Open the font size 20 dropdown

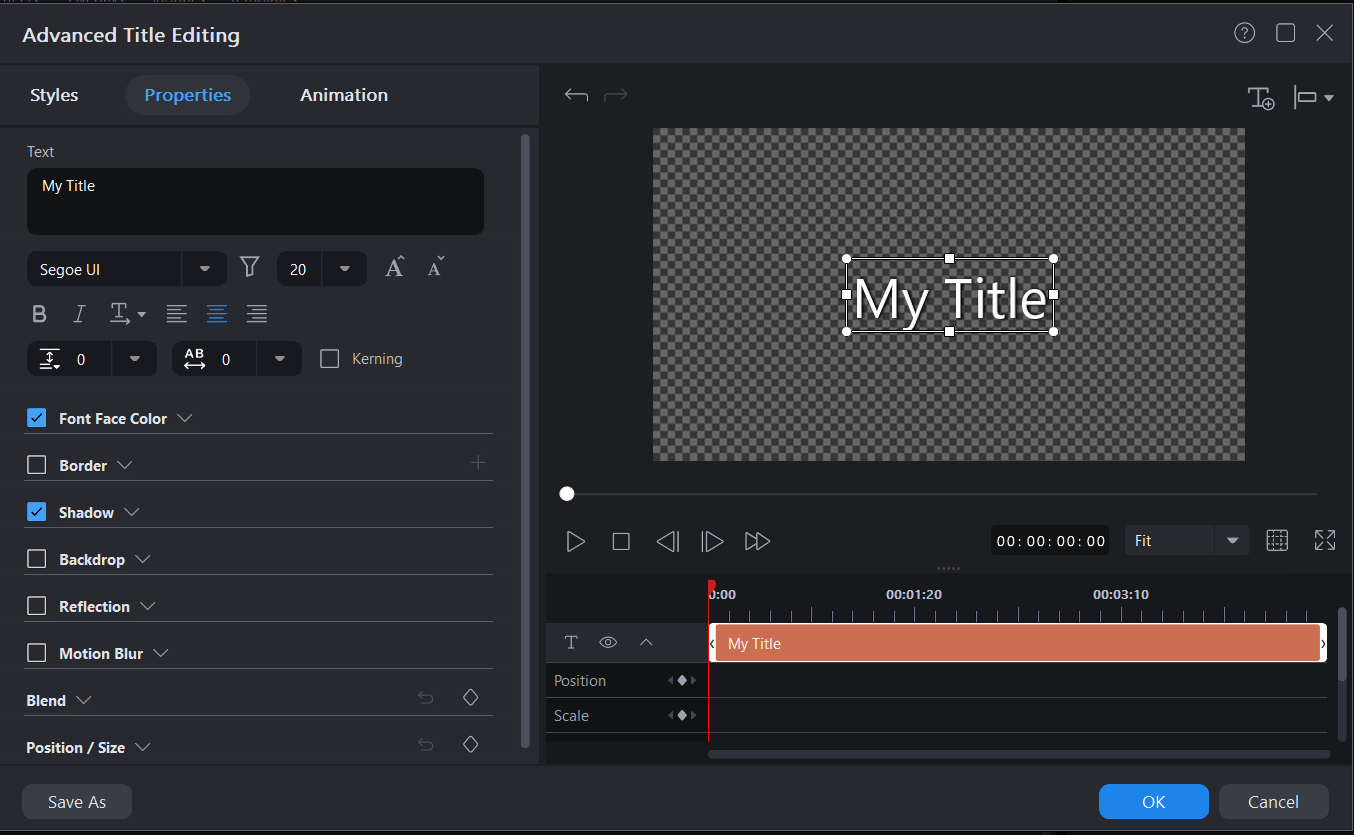tap(344, 268)
